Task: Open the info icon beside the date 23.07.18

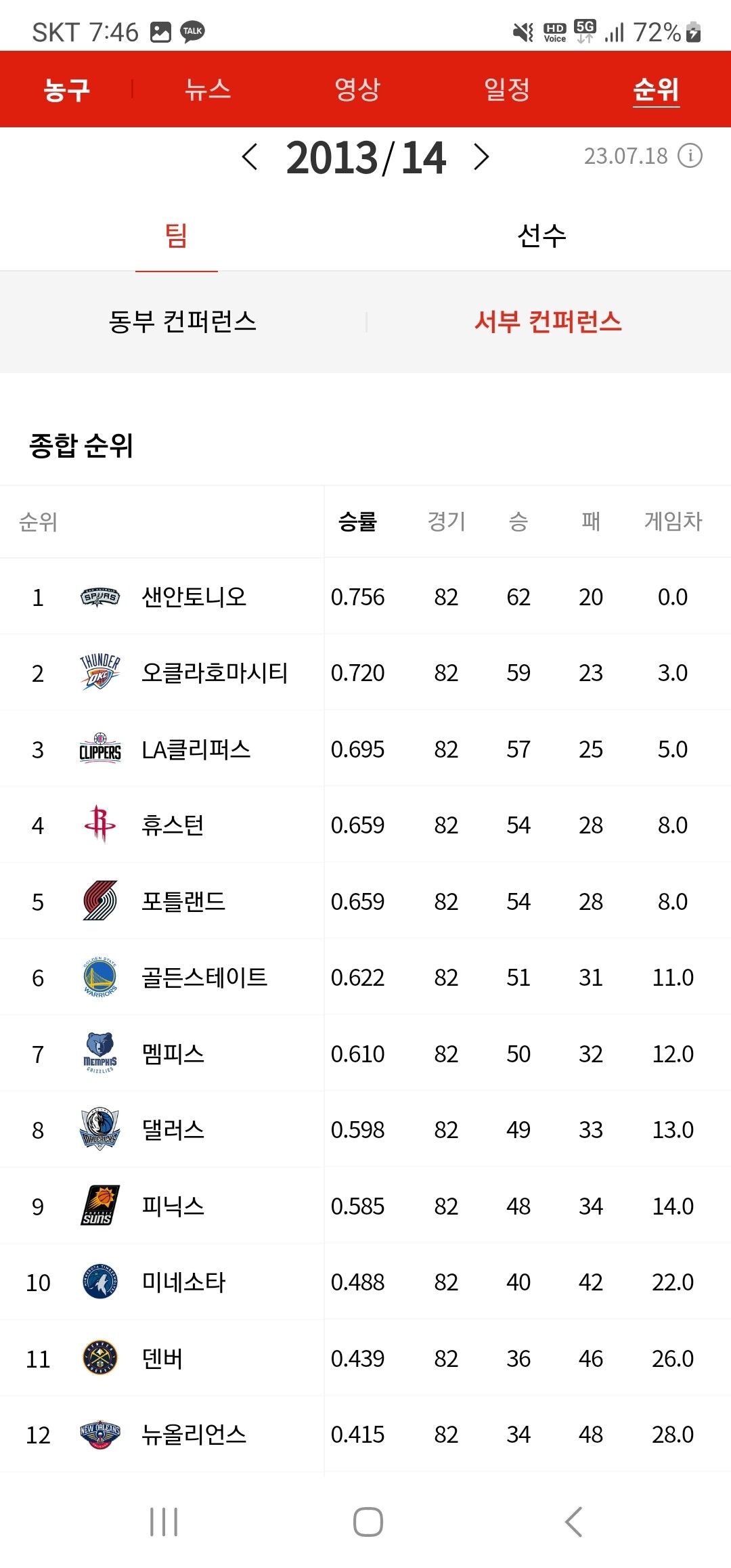Action: click(x=690, y=156)
